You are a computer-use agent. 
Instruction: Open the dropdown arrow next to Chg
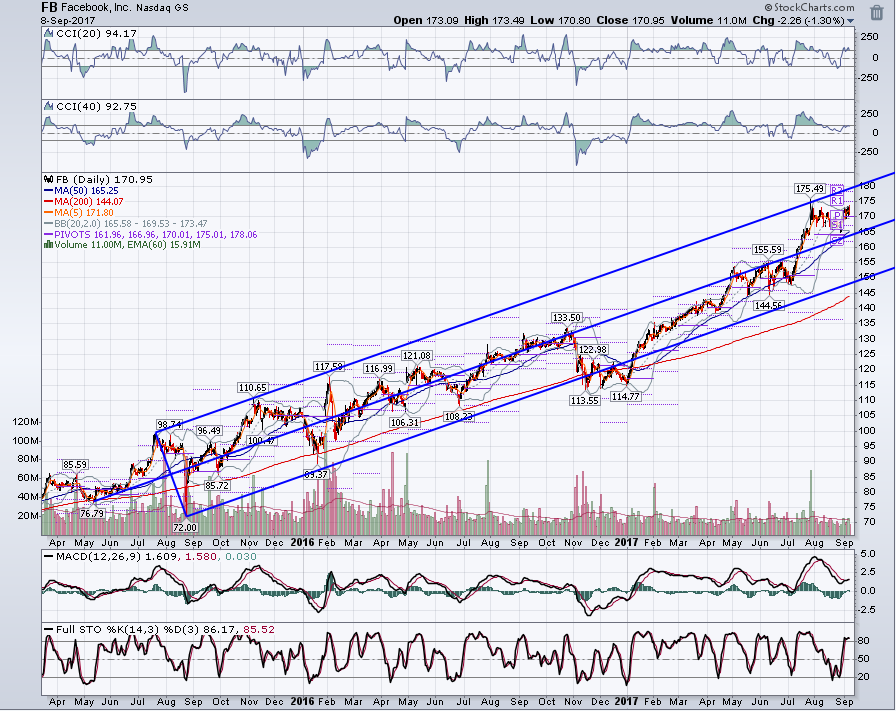point(851,21)
